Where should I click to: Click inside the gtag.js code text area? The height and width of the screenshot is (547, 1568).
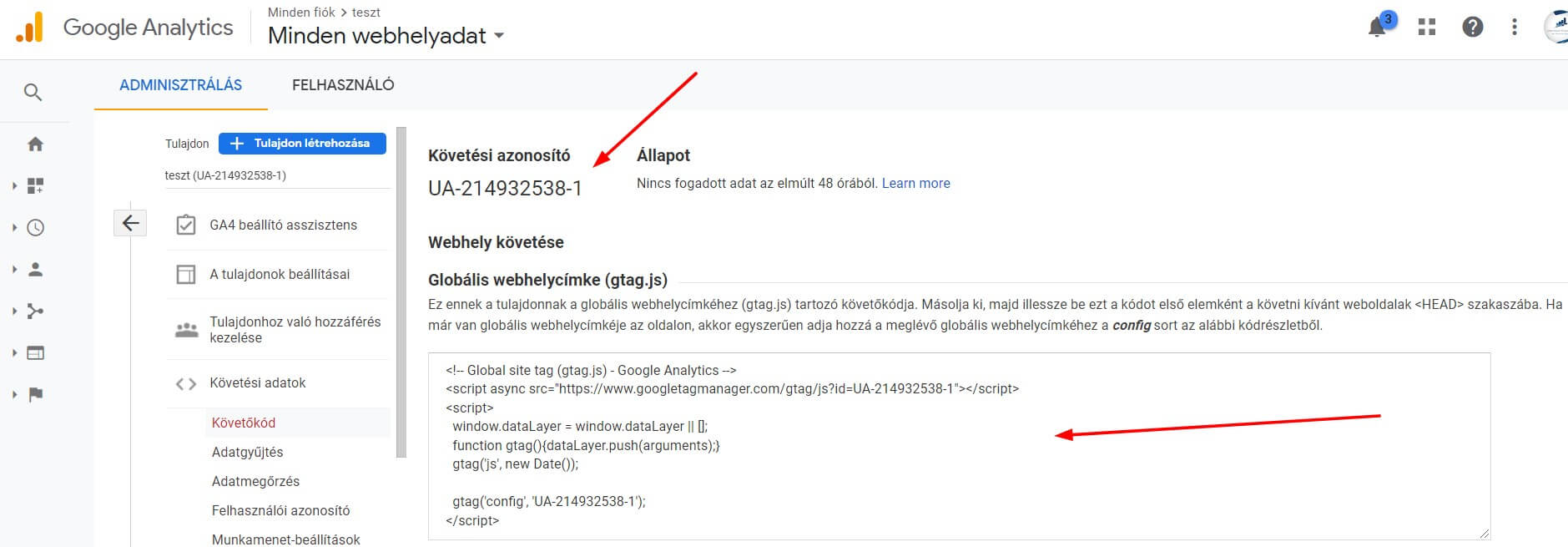tap(959, 446)
